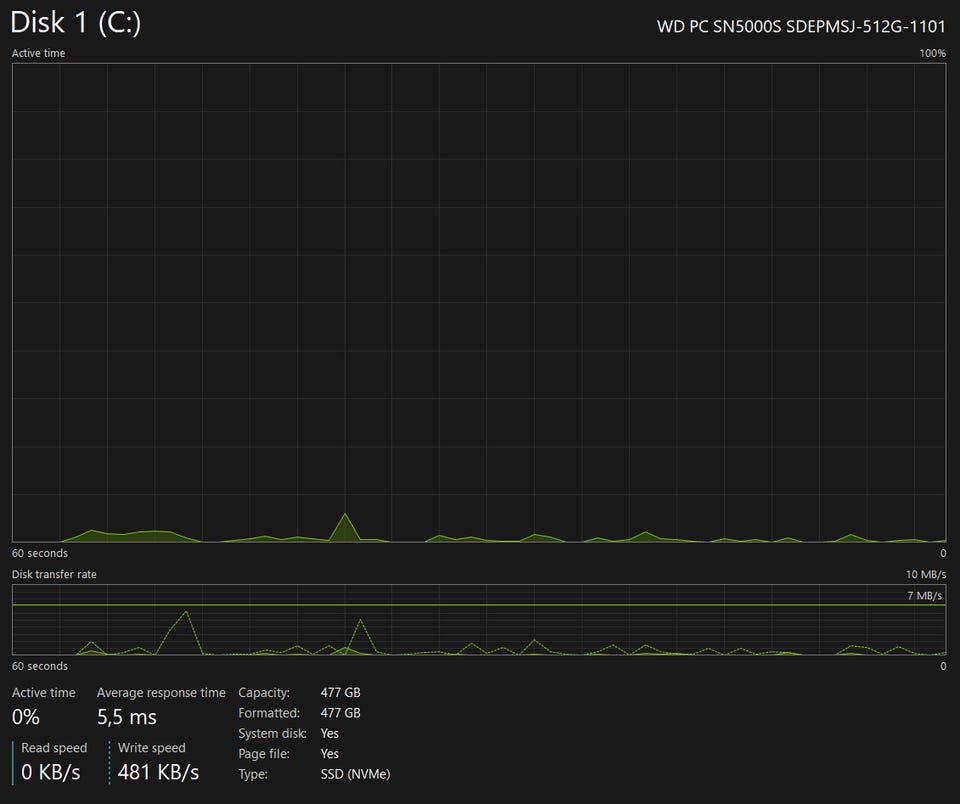
Task: Click the Active time graph label
Action: point(39,53)
